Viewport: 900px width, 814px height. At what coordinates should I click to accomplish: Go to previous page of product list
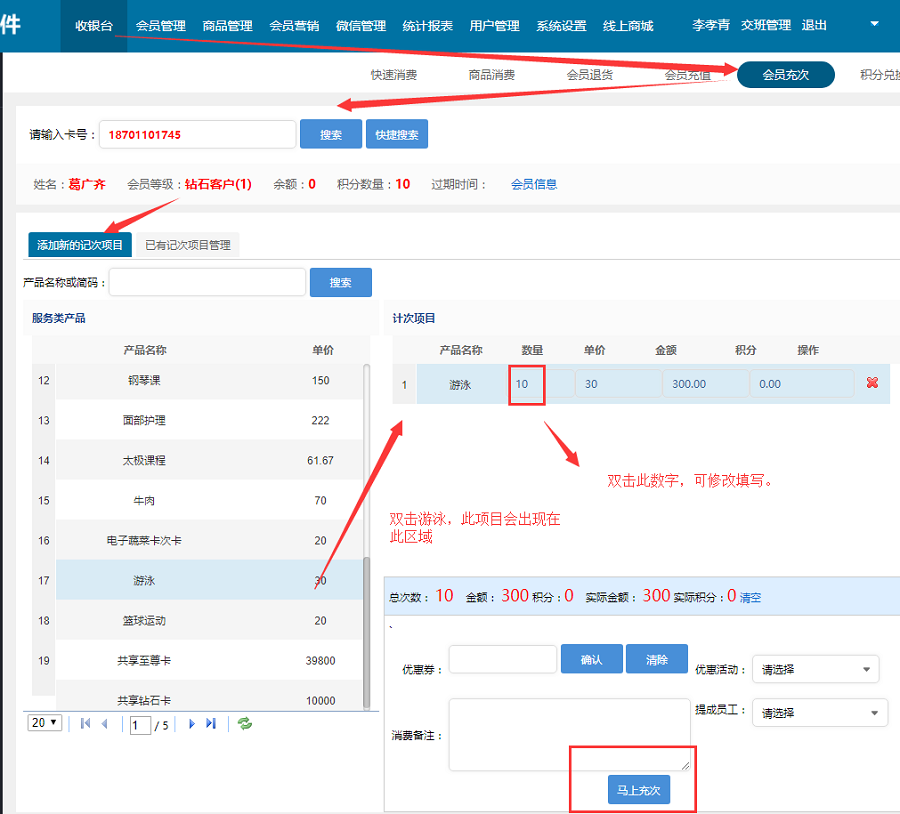105,724
